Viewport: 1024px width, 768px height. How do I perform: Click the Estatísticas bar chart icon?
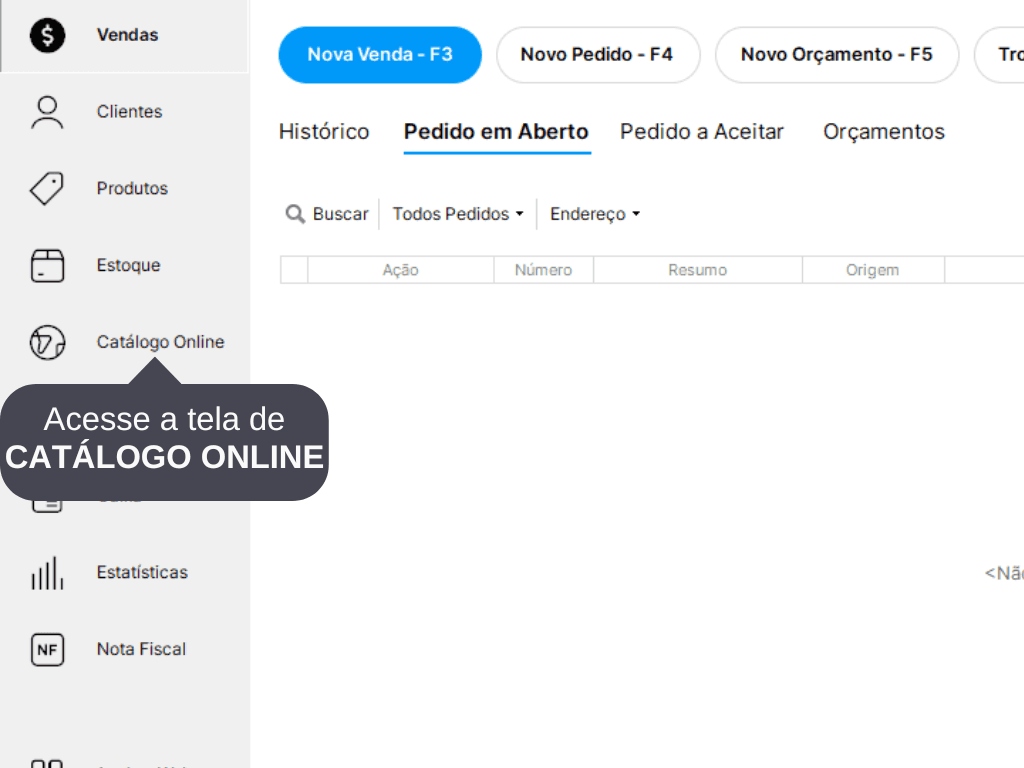tap(47, 573)
